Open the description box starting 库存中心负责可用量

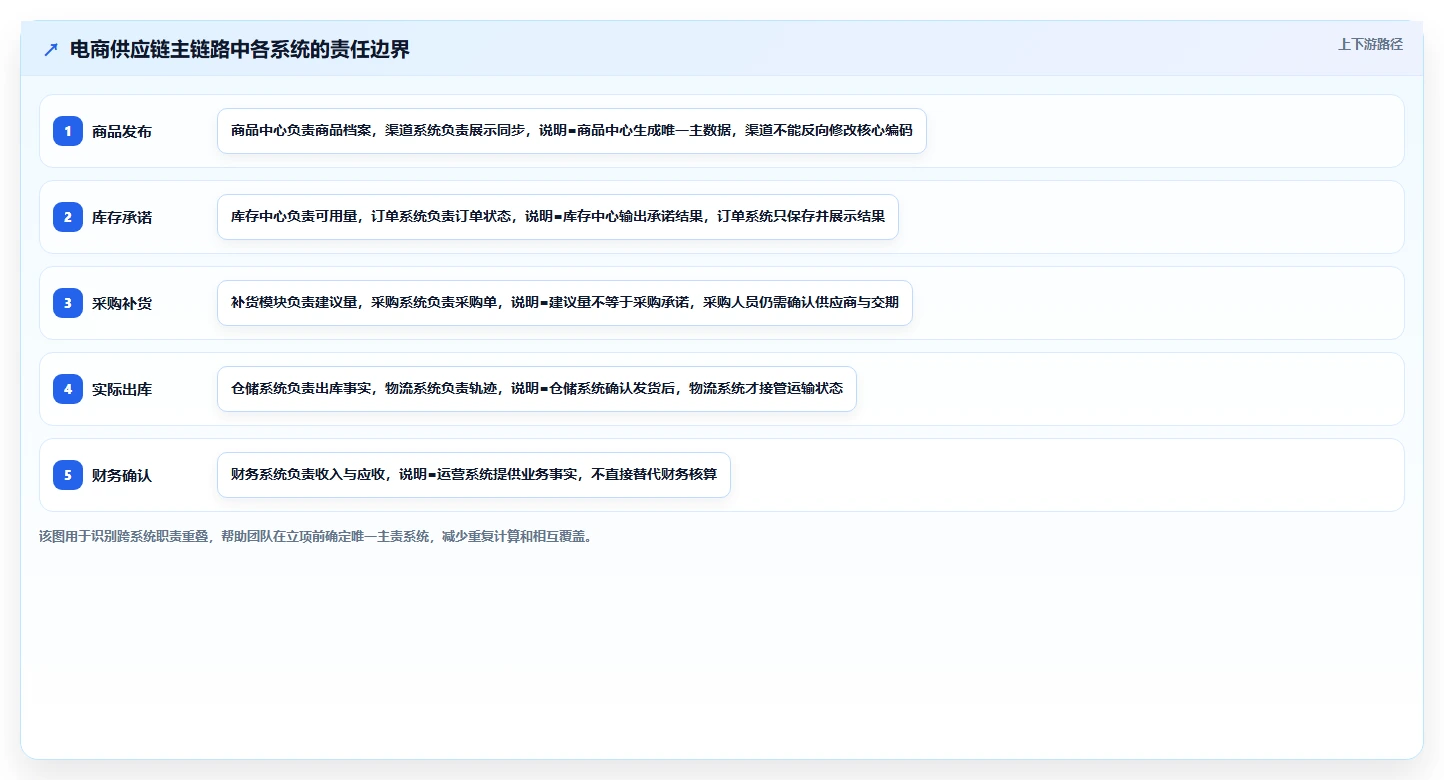pos(558,217)
